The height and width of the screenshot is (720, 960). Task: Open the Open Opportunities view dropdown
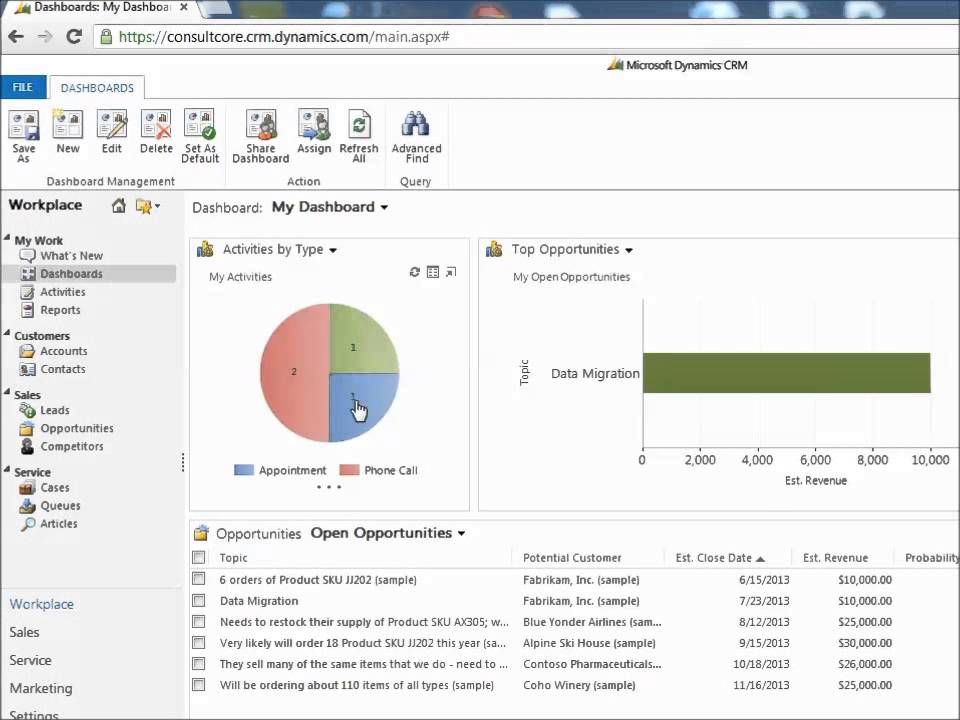tap(462, 534)
